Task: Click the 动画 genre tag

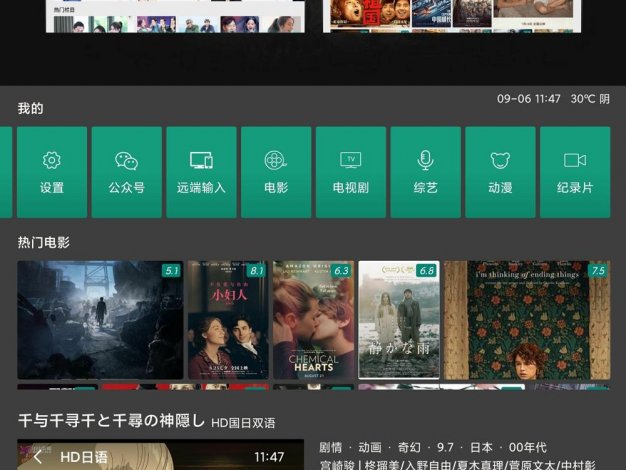Action: pos(370,447)
